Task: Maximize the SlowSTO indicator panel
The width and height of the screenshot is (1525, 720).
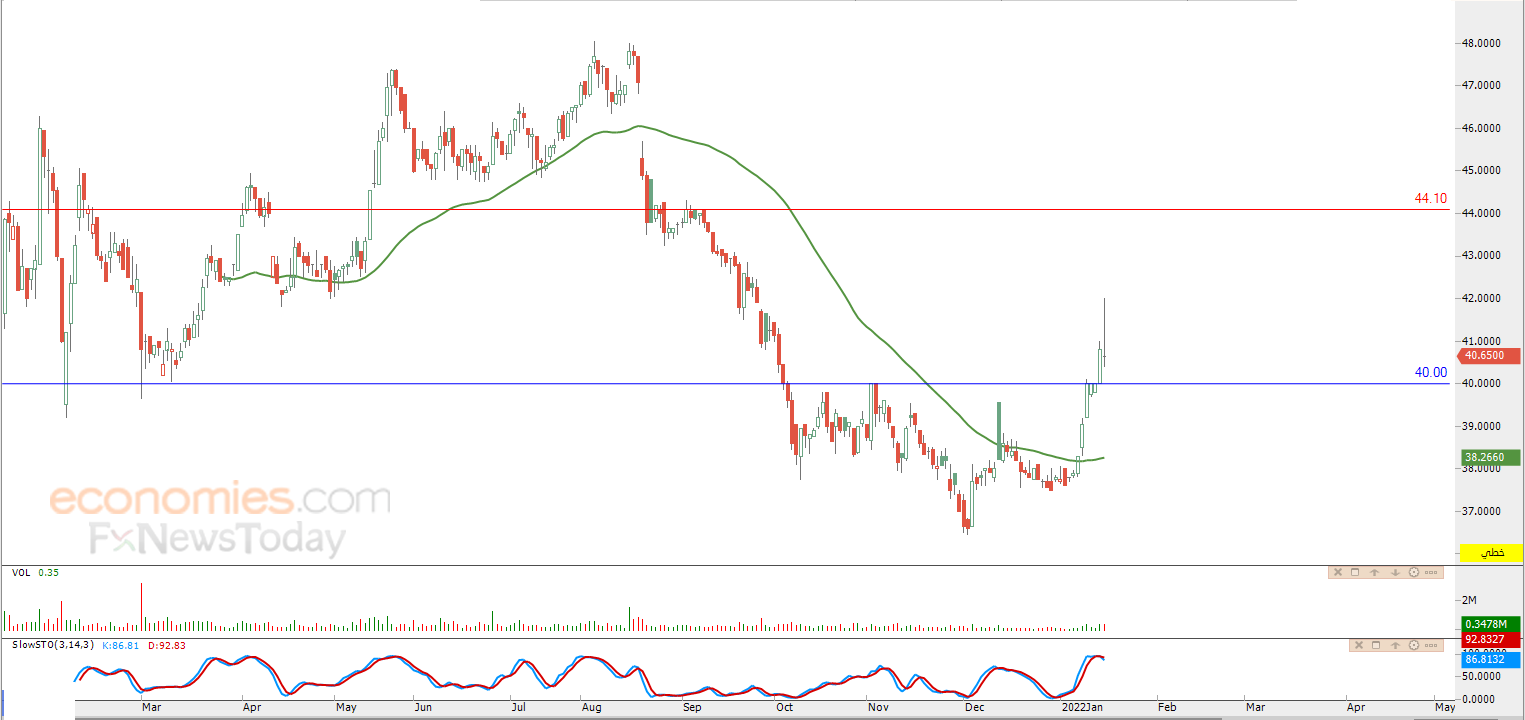Action: (1376, 645)
